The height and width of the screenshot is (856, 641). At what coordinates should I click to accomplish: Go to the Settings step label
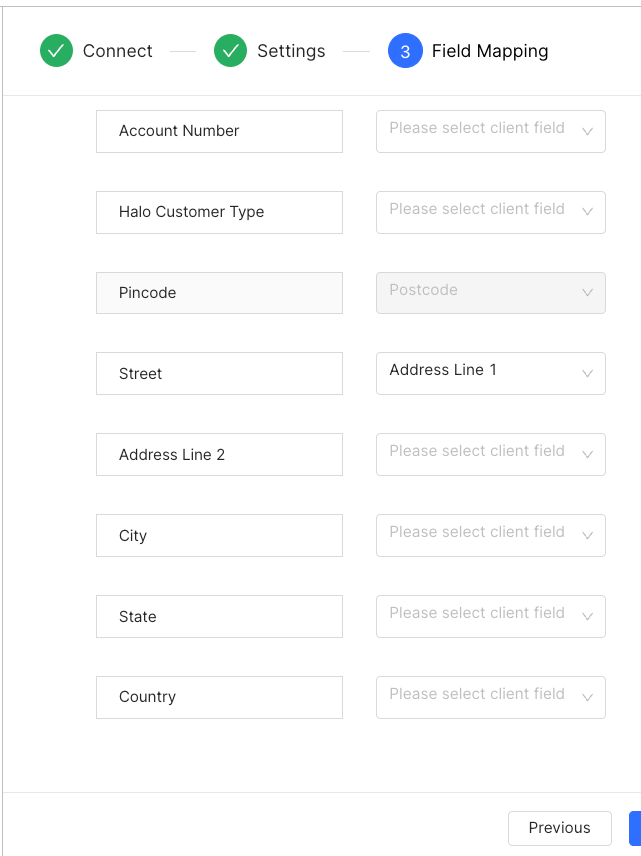click(x=291, y=51)
